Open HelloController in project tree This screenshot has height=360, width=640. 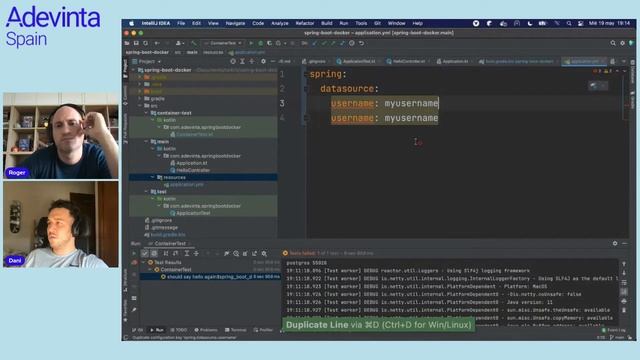190,170
